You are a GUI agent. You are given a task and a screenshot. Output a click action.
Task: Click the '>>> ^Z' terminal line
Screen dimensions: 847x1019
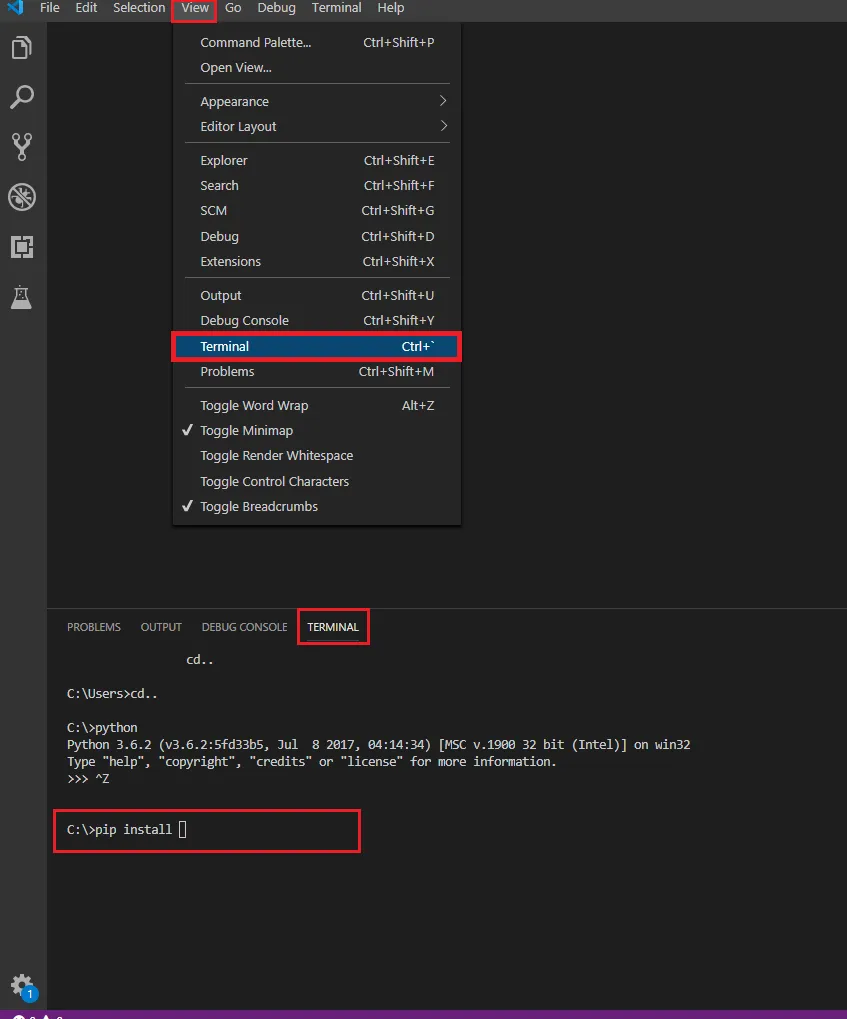coord(88,779)
